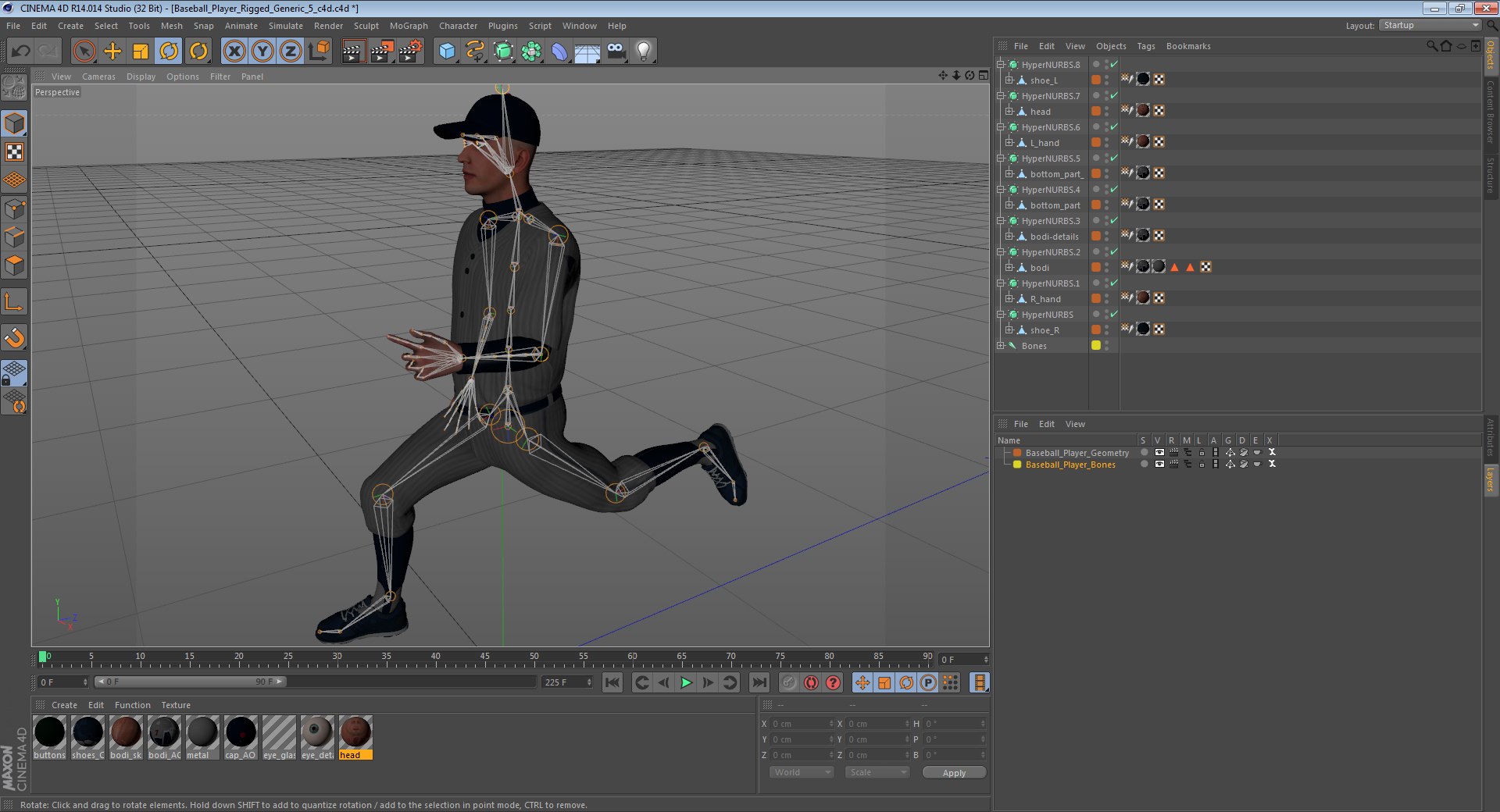Open Object Manager Tags menu

[1146, 46]
